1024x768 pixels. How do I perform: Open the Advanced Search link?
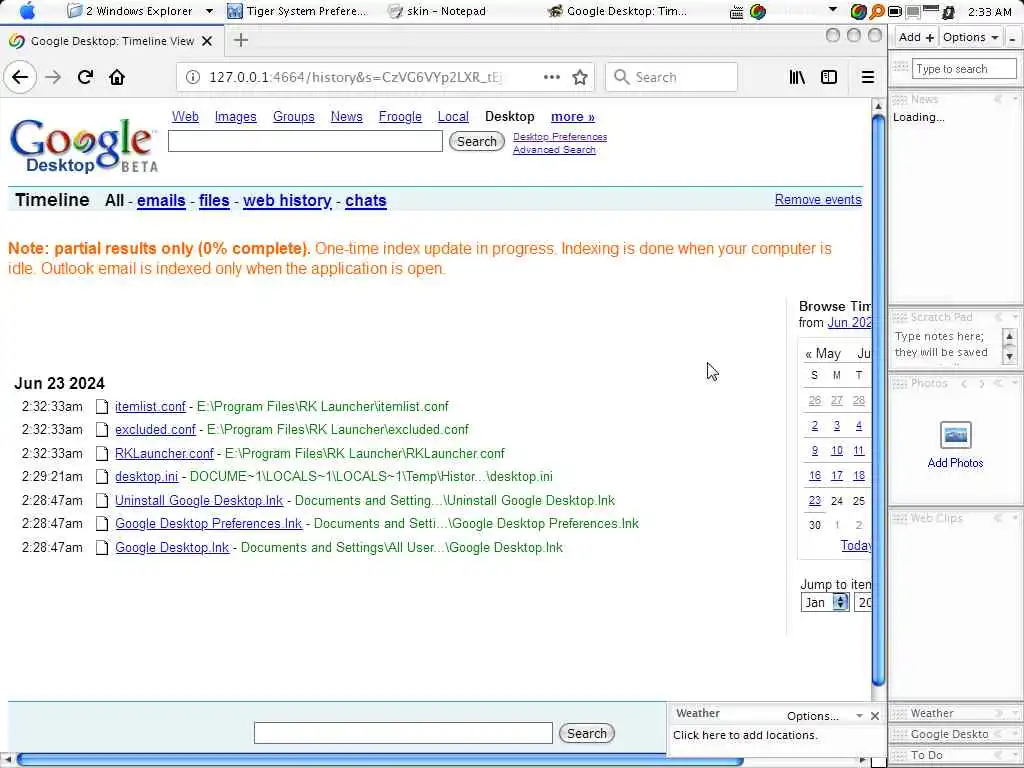click(x=554, y=150)
